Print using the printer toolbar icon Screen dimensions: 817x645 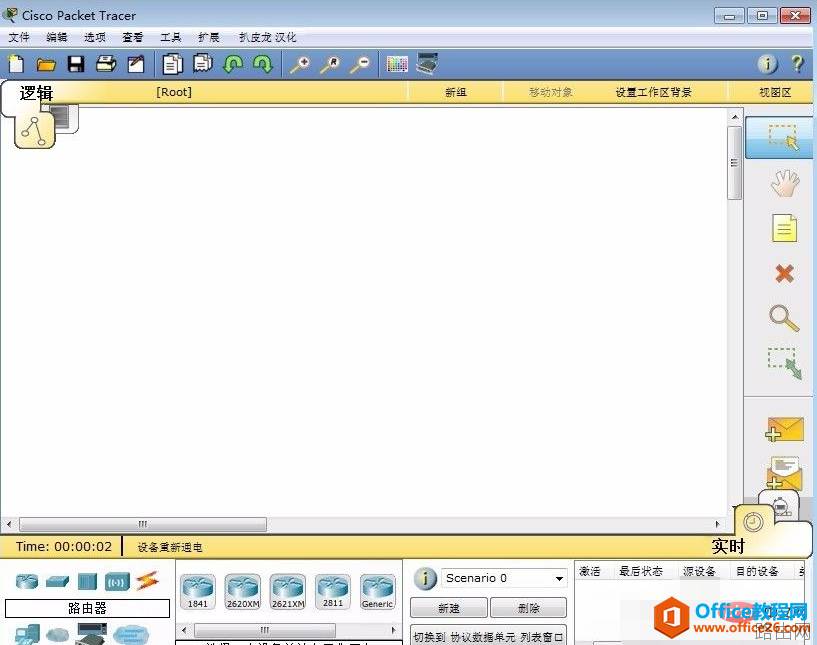pyautogui.click(x=106, y=64)
